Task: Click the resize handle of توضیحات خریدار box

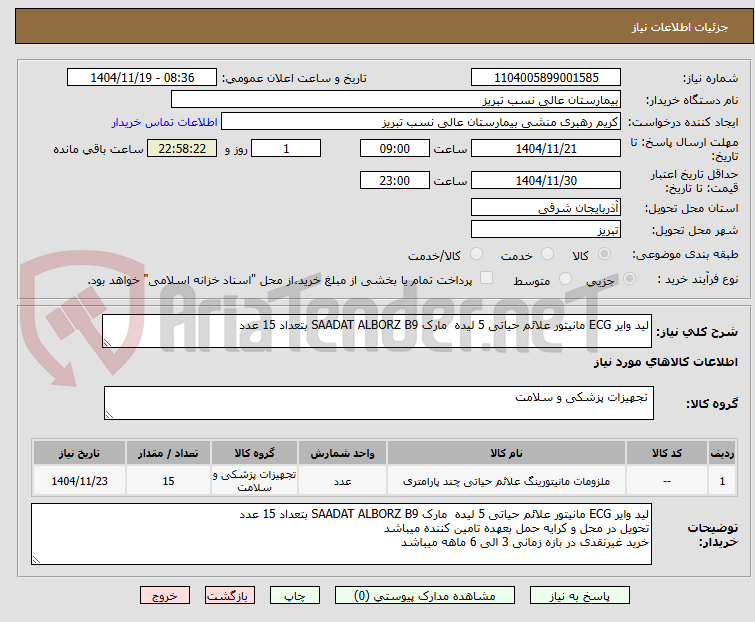Action: 36,559
